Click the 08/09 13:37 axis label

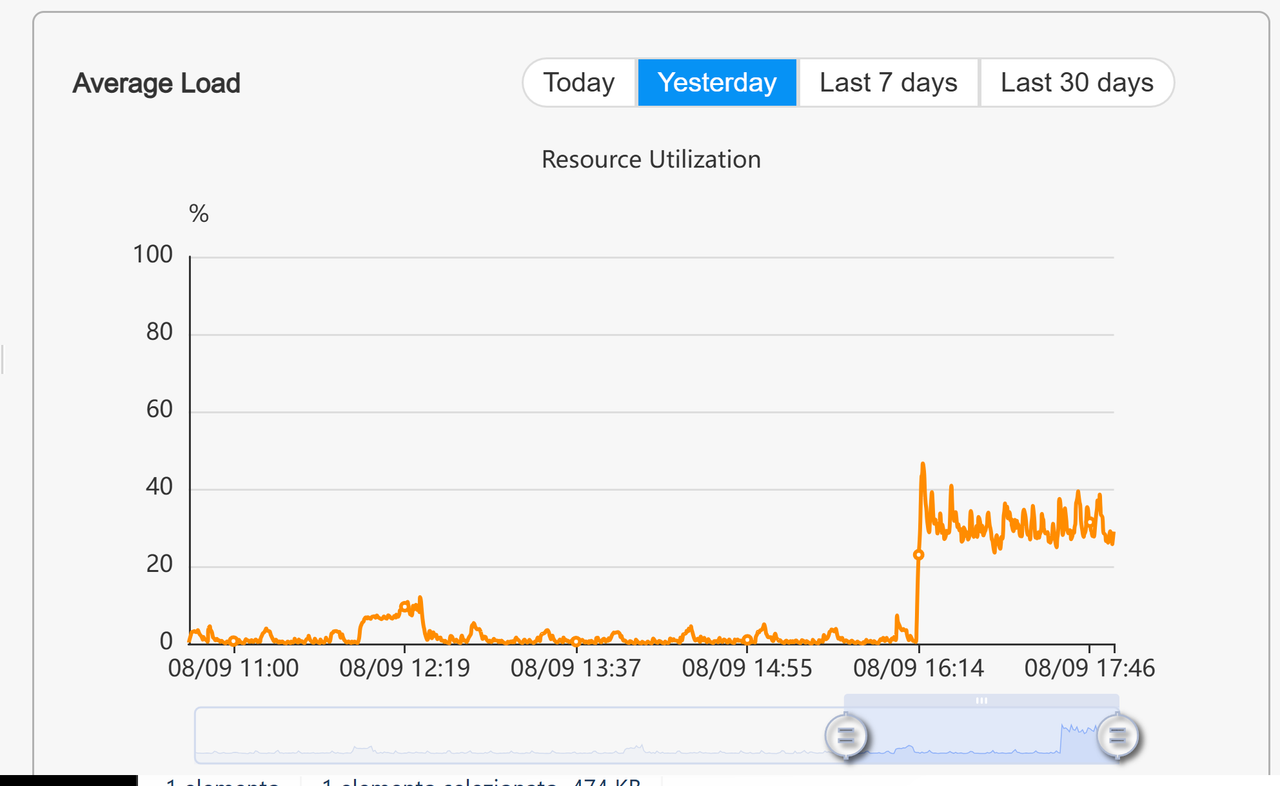[x=576, y=668]
